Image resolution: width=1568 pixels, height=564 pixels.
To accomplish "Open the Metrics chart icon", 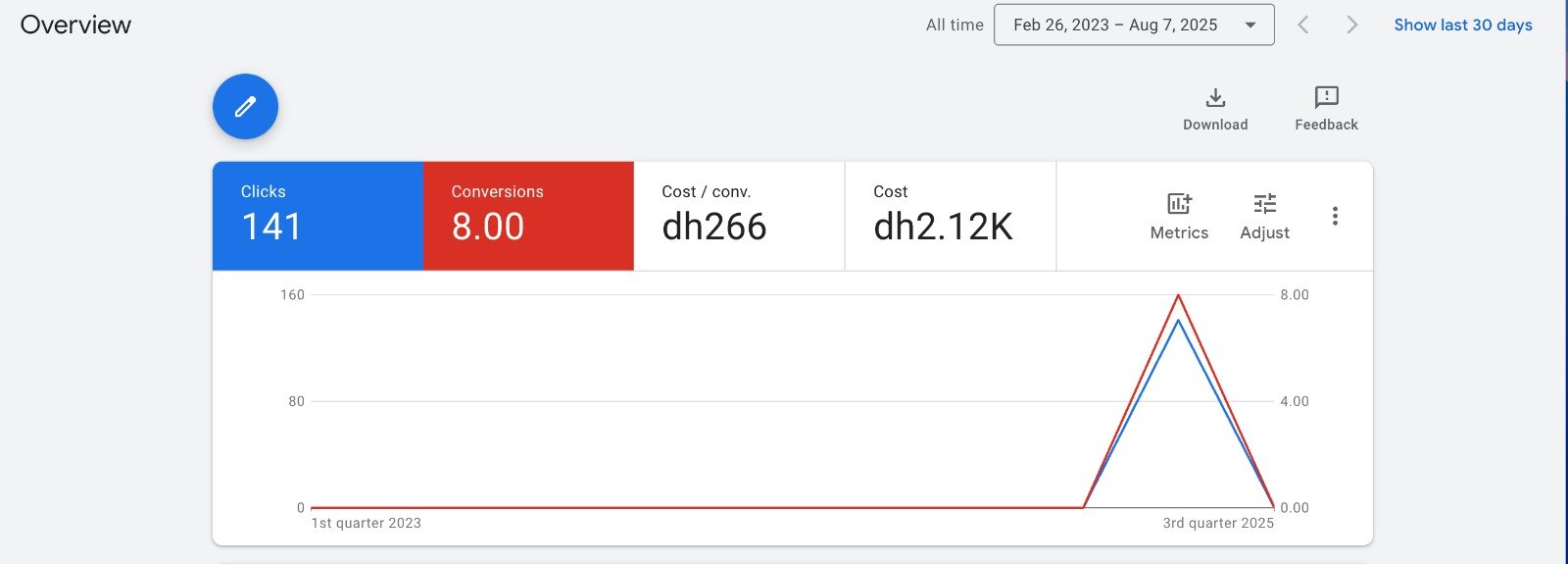I will point(1179,203).
